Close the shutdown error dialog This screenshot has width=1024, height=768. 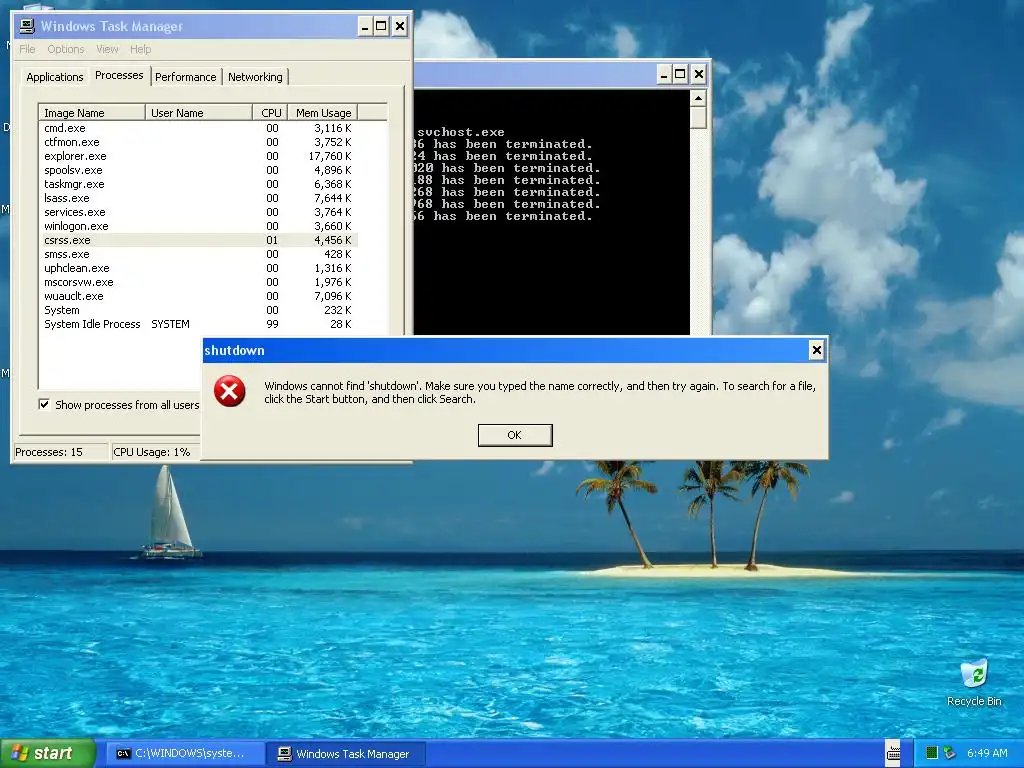tap(816, 350)
